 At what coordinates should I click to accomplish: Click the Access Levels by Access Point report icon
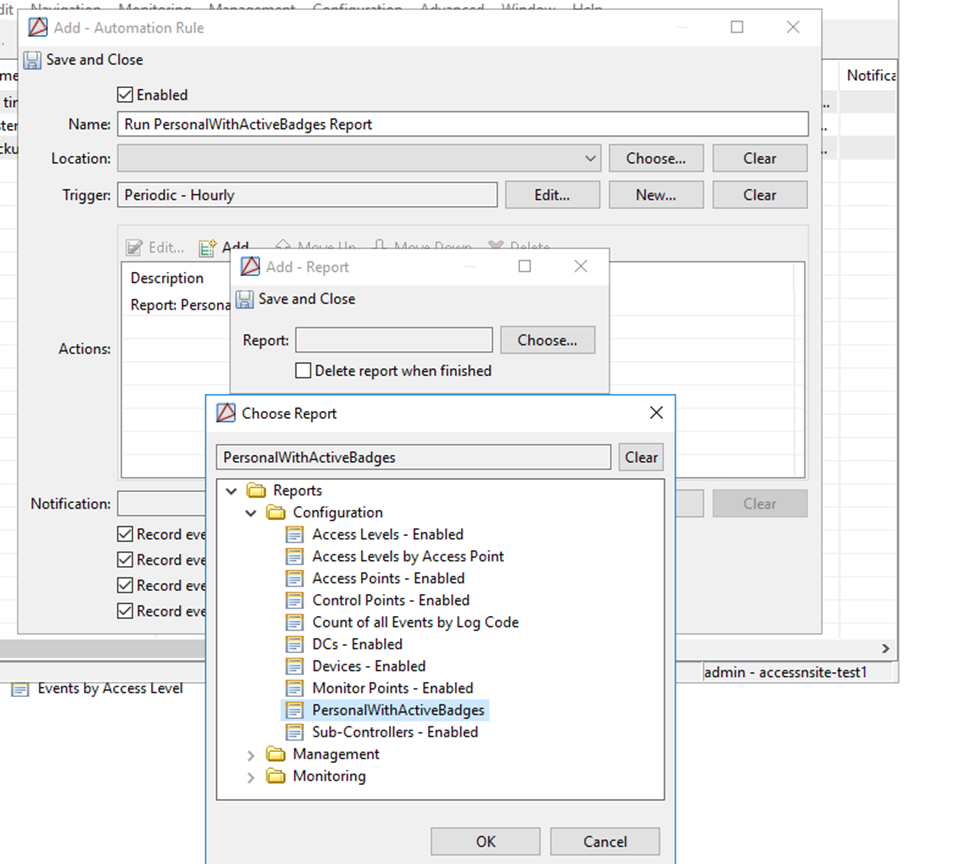coord(295,556)
